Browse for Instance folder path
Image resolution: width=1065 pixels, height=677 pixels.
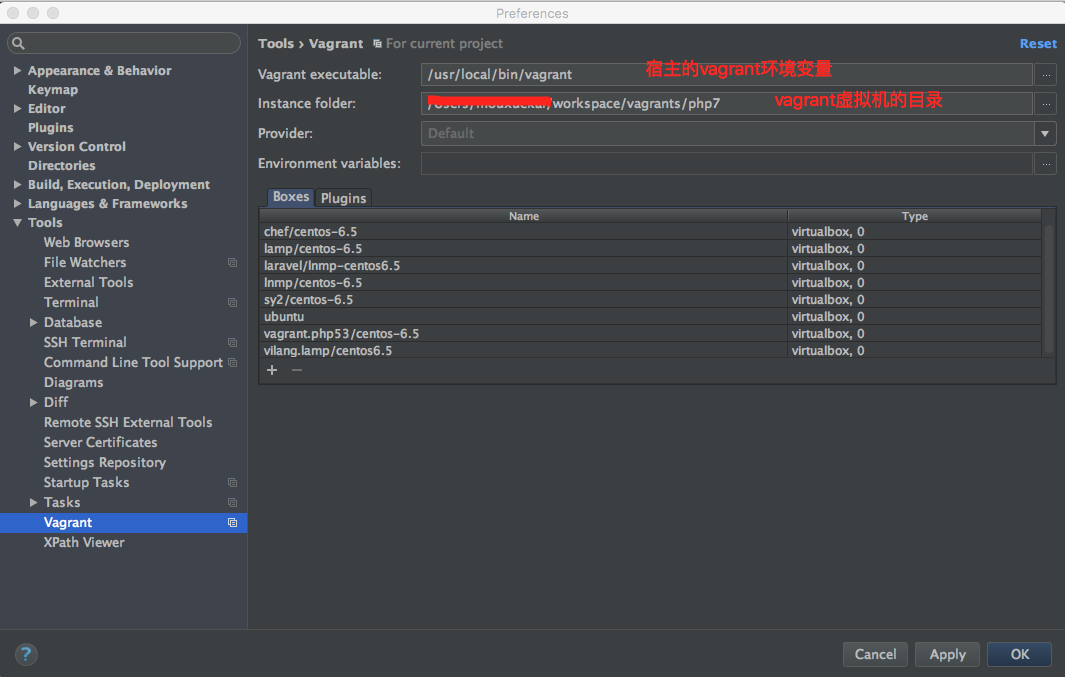pos(1046,103)
